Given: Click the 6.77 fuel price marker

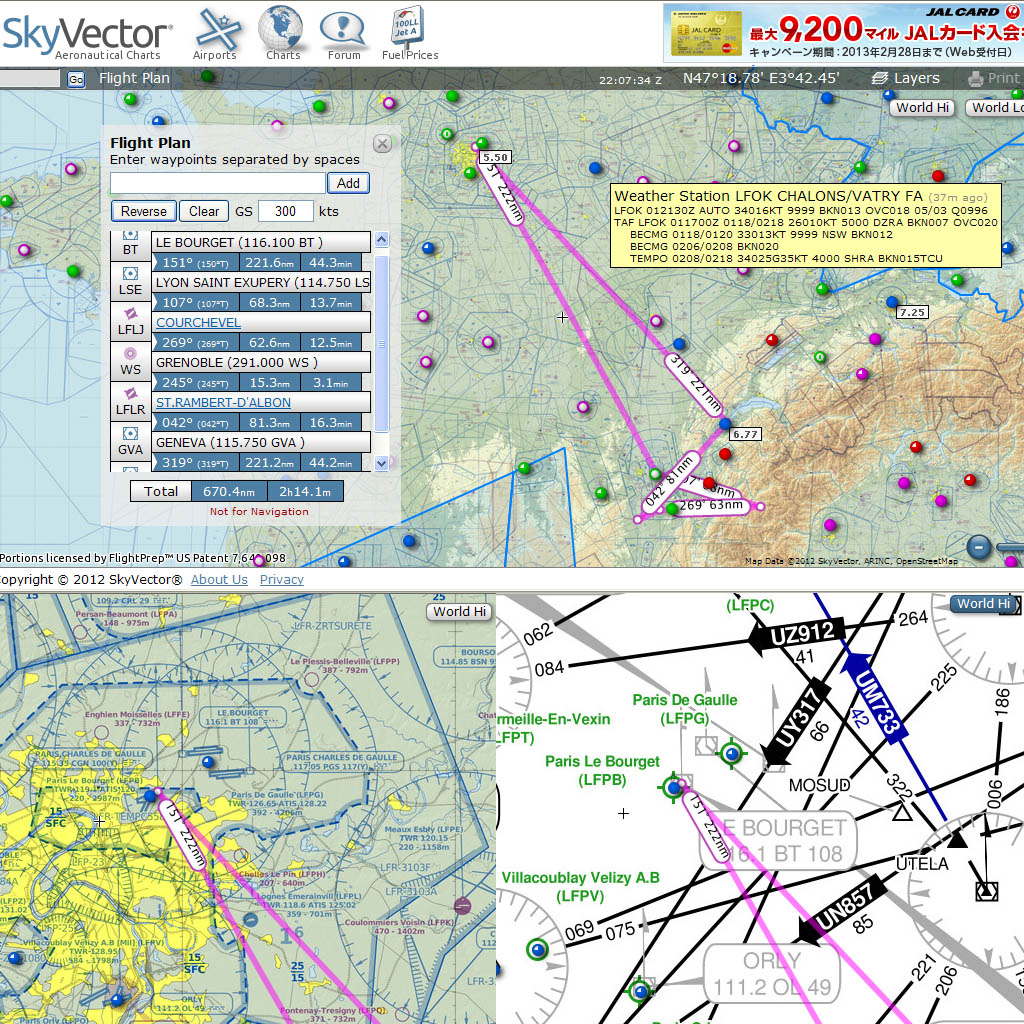Looking at the screenshot, I should (744, 434).
